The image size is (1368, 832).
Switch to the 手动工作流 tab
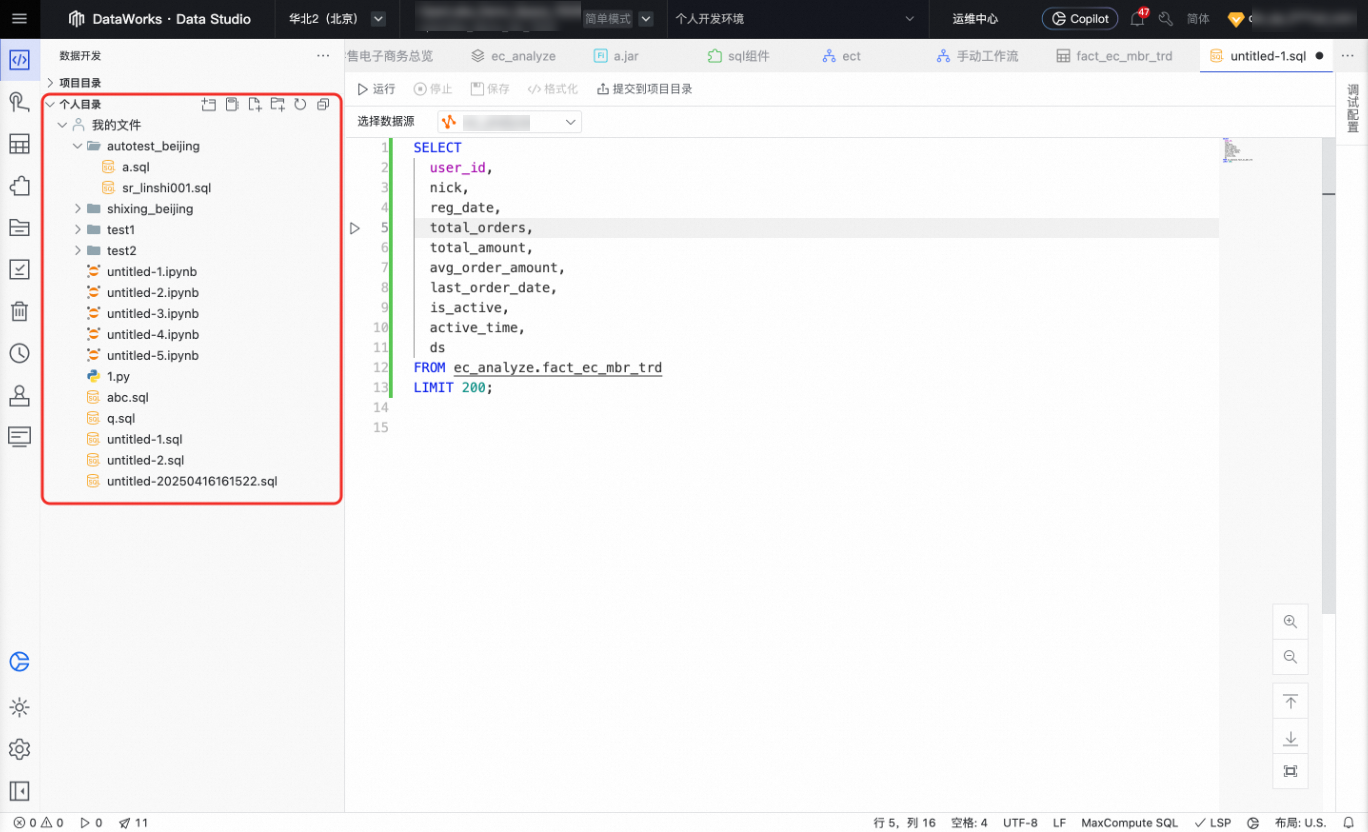coord(977,56)
